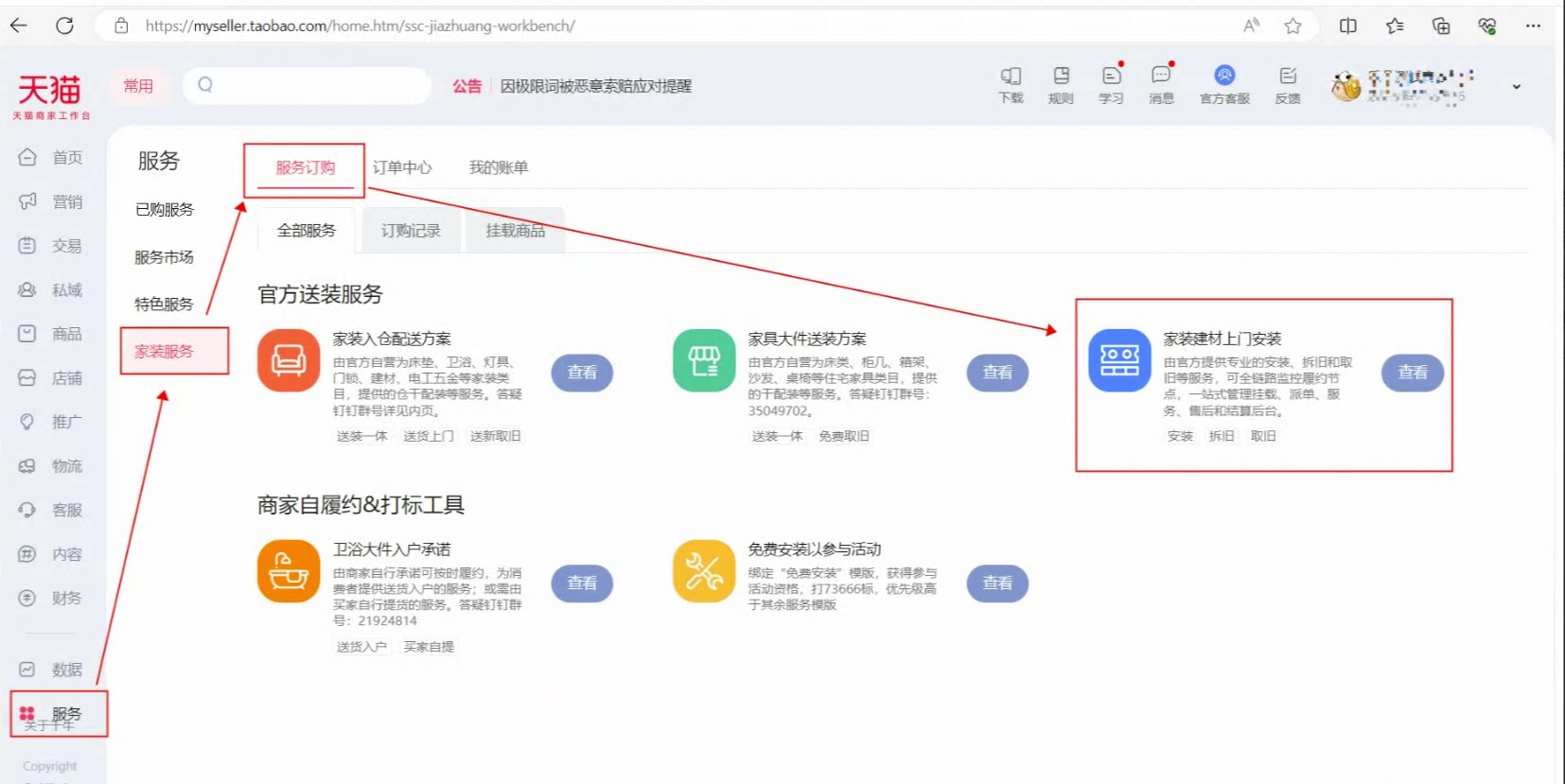Click the 送装一体 tag under 家装入仓配送方案
Screen dimensions: 1565x784
pos(361,436)
